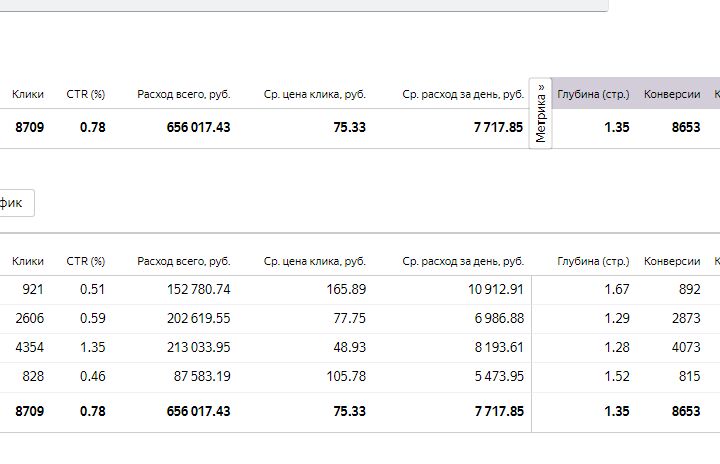Select conversions value 892
This screenshot has width=720, height=464.
click(x=690, y=289)
